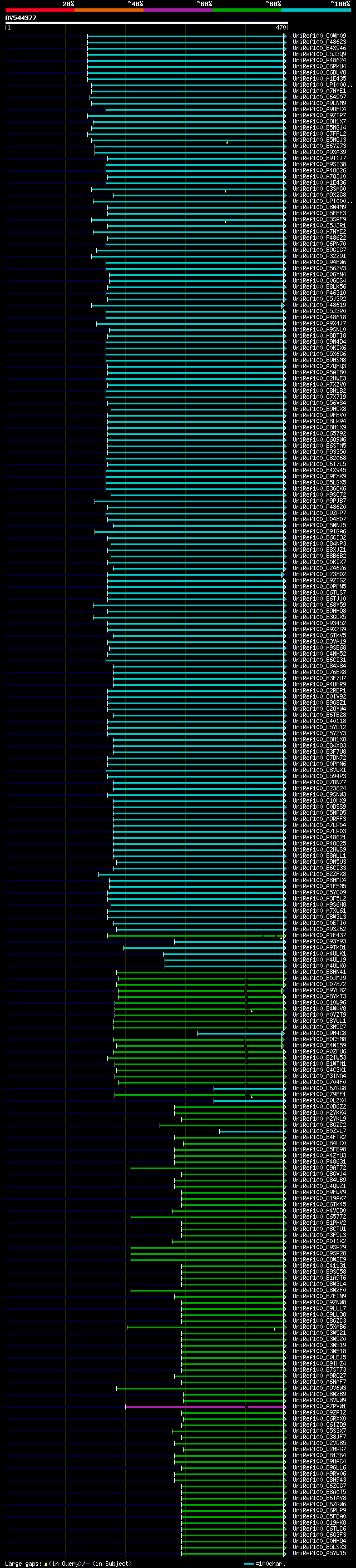This screenshot has height=1568, width=356.
Task: Click the =100char. scale legend
Action: 265,1563
